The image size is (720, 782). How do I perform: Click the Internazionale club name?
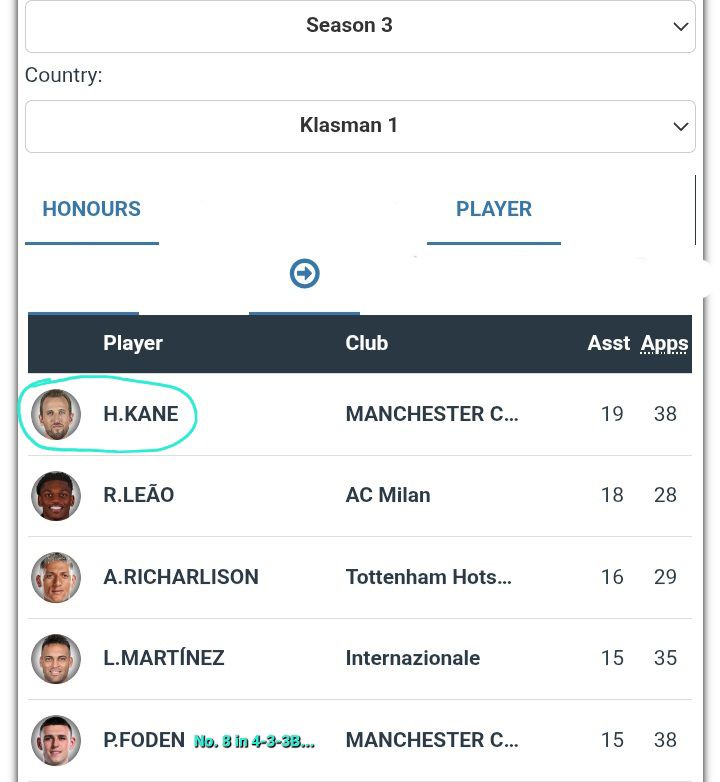point(412,658)
